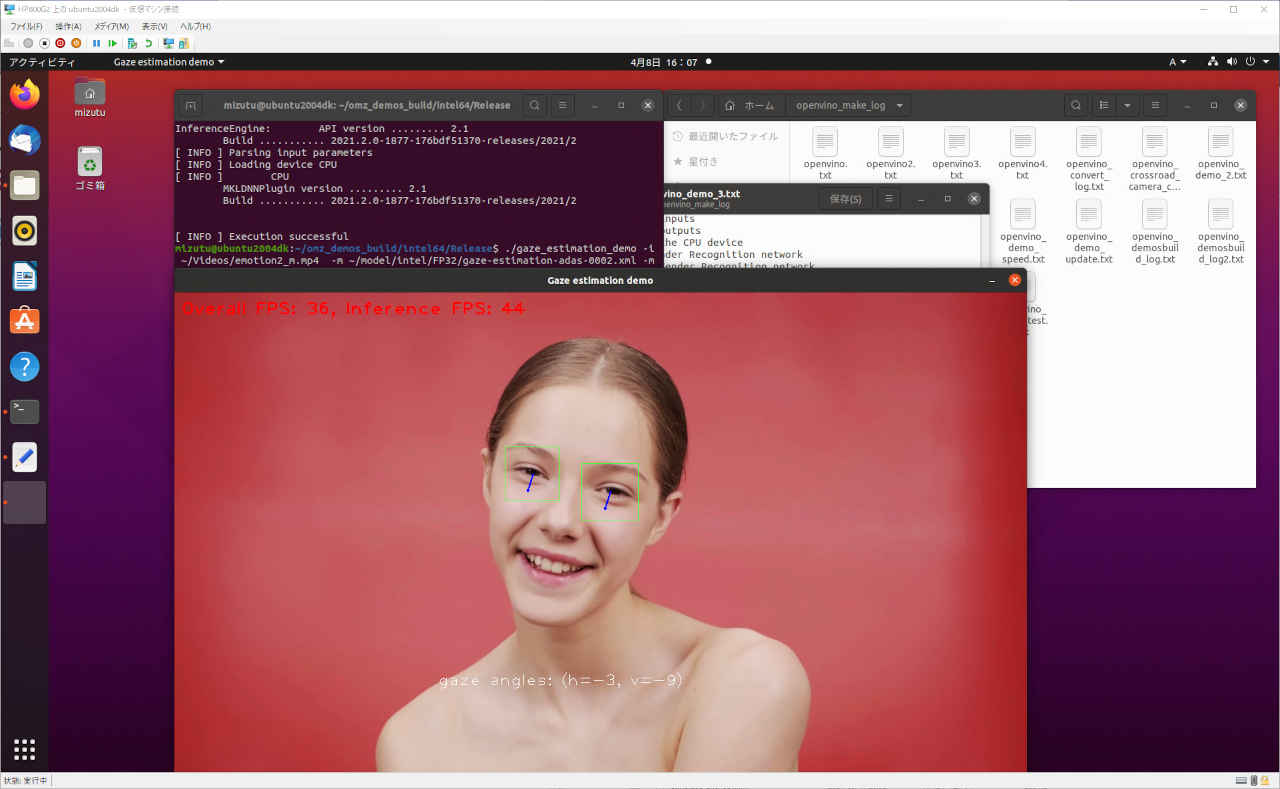Click the Terminal window title text
The width and height of the screenshot is (1280, 789).
366,105
